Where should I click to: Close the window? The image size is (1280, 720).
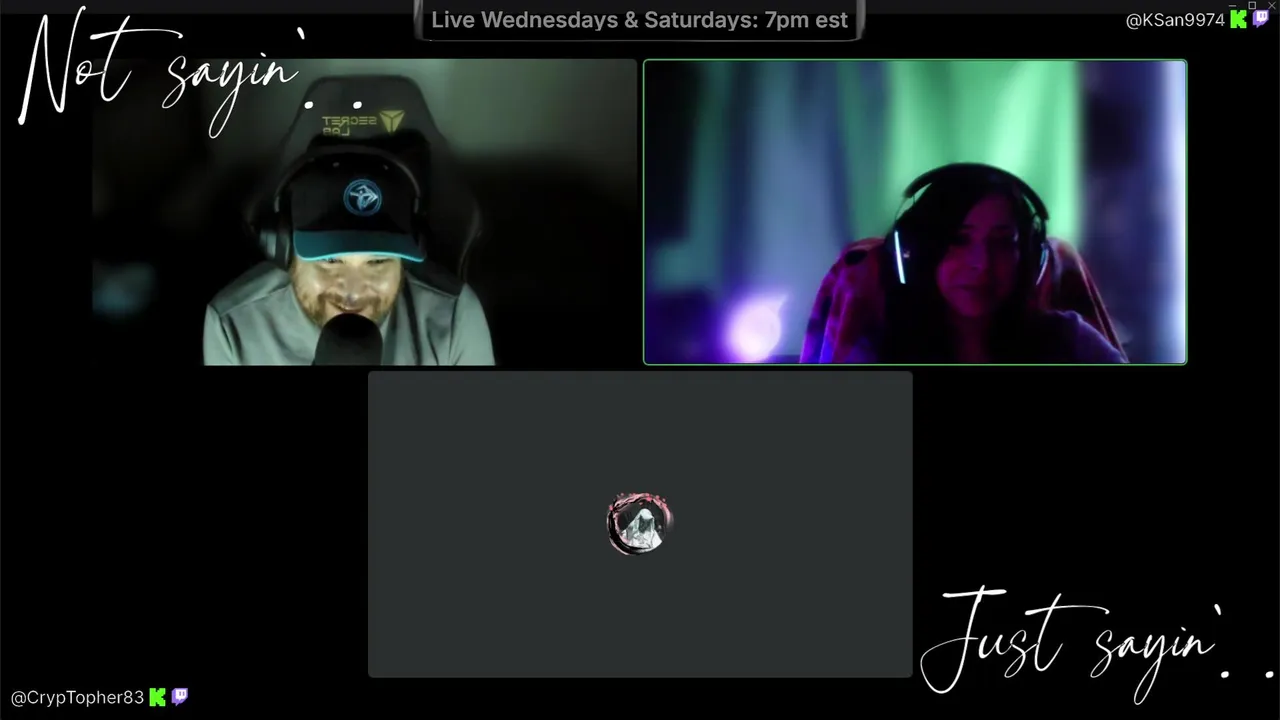pos(1271,5)
